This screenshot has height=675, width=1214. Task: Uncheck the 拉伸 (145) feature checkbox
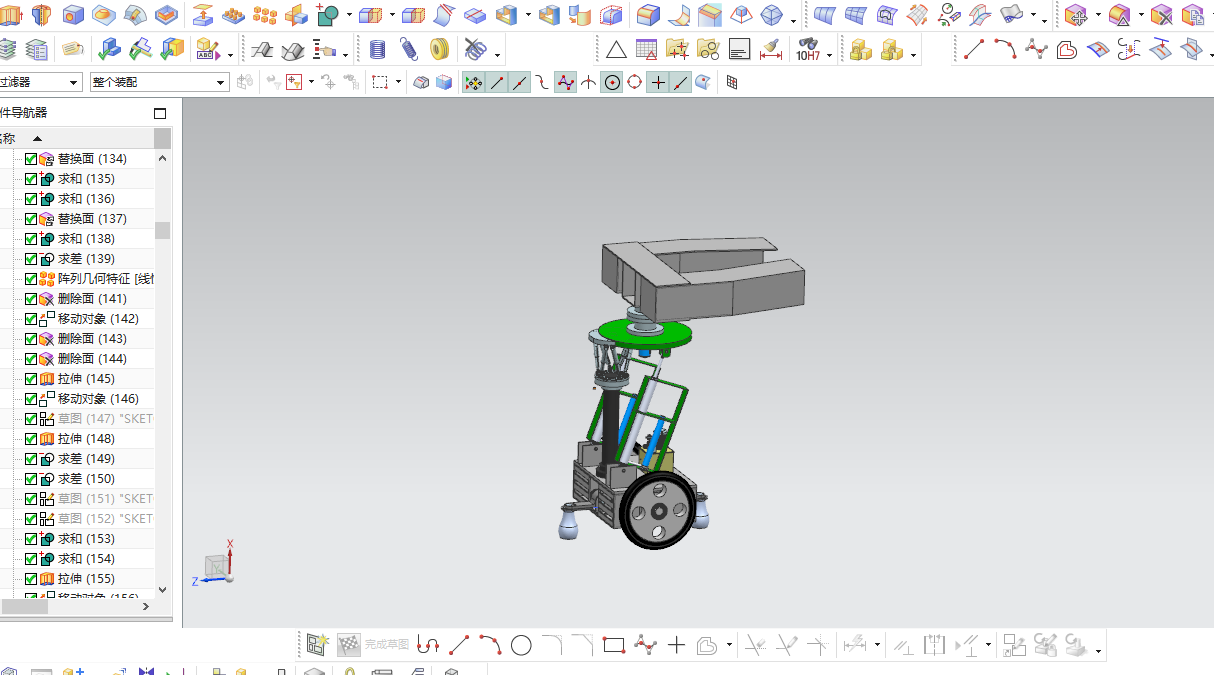31,379
